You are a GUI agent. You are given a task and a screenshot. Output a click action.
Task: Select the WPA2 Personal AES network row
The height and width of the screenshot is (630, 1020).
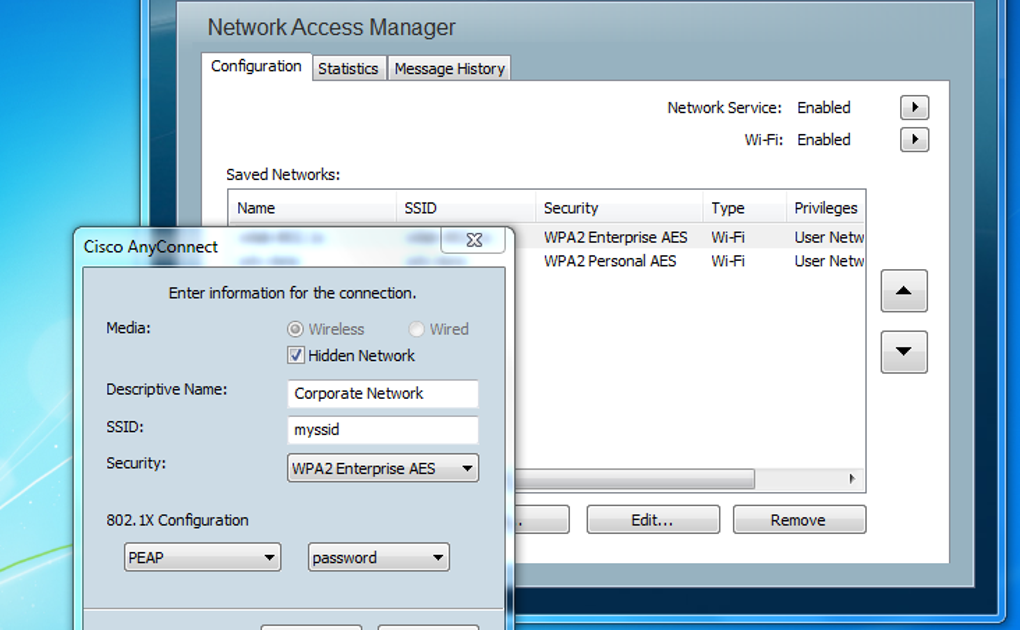690,261
